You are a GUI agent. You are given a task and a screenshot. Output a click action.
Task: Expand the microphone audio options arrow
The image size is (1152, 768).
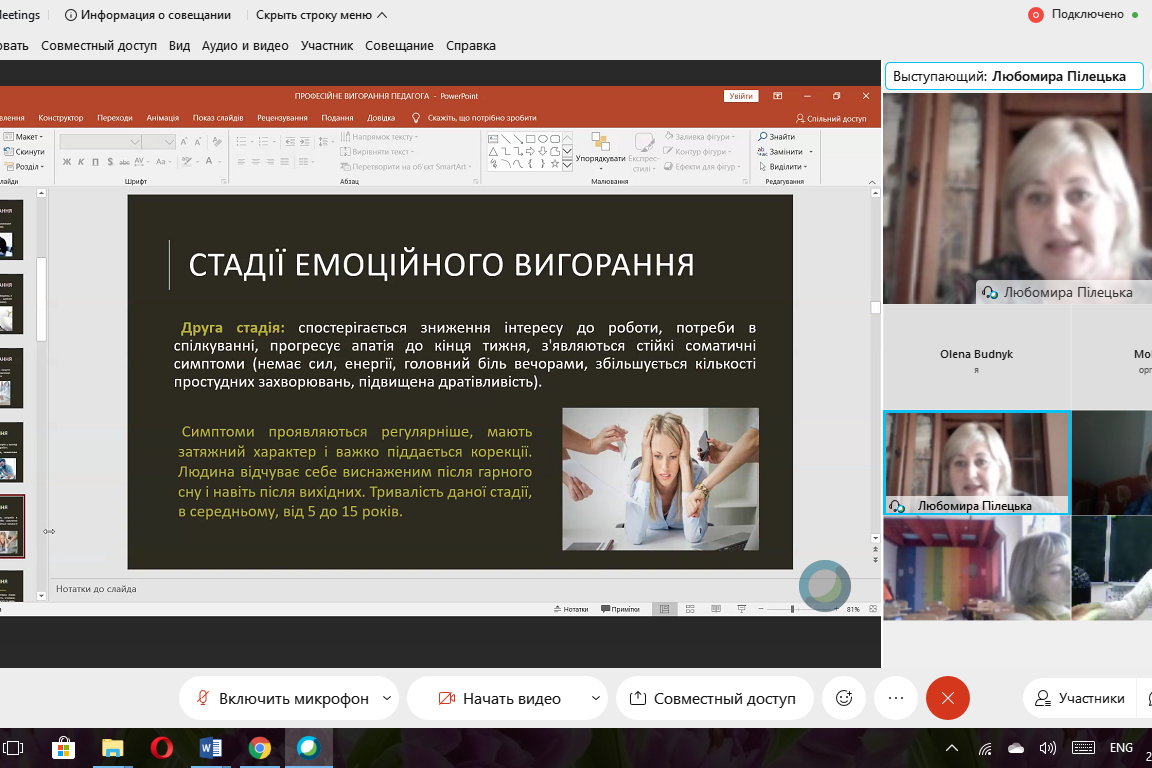tap(388, 698)
